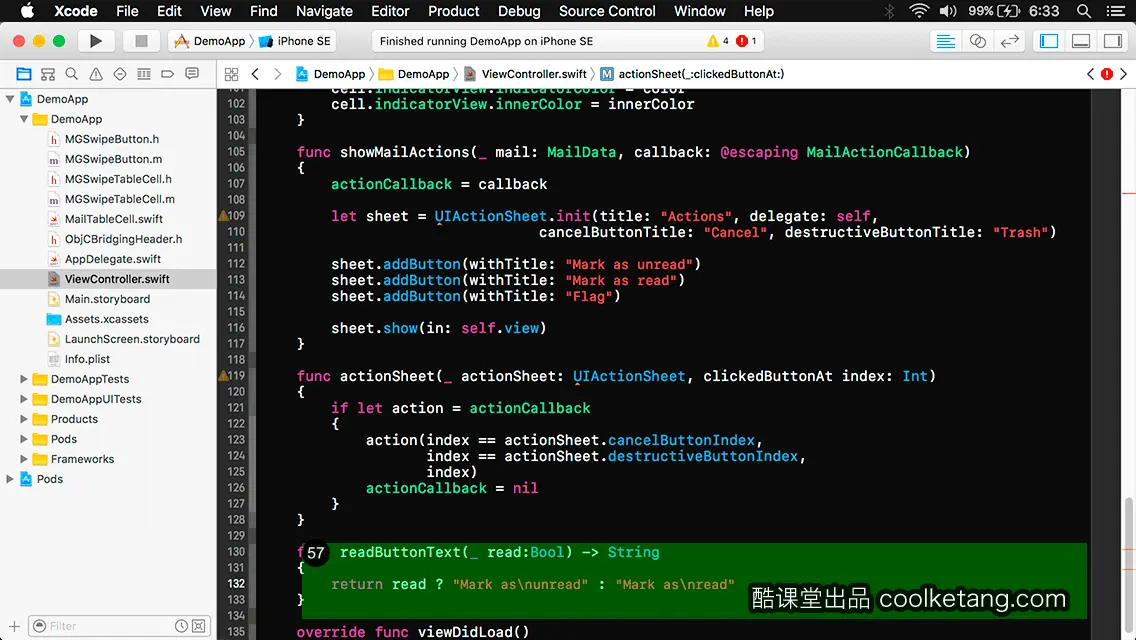Show related items grid menu
The width and height of the screenshot is (1136, 640).
[231, 74]
